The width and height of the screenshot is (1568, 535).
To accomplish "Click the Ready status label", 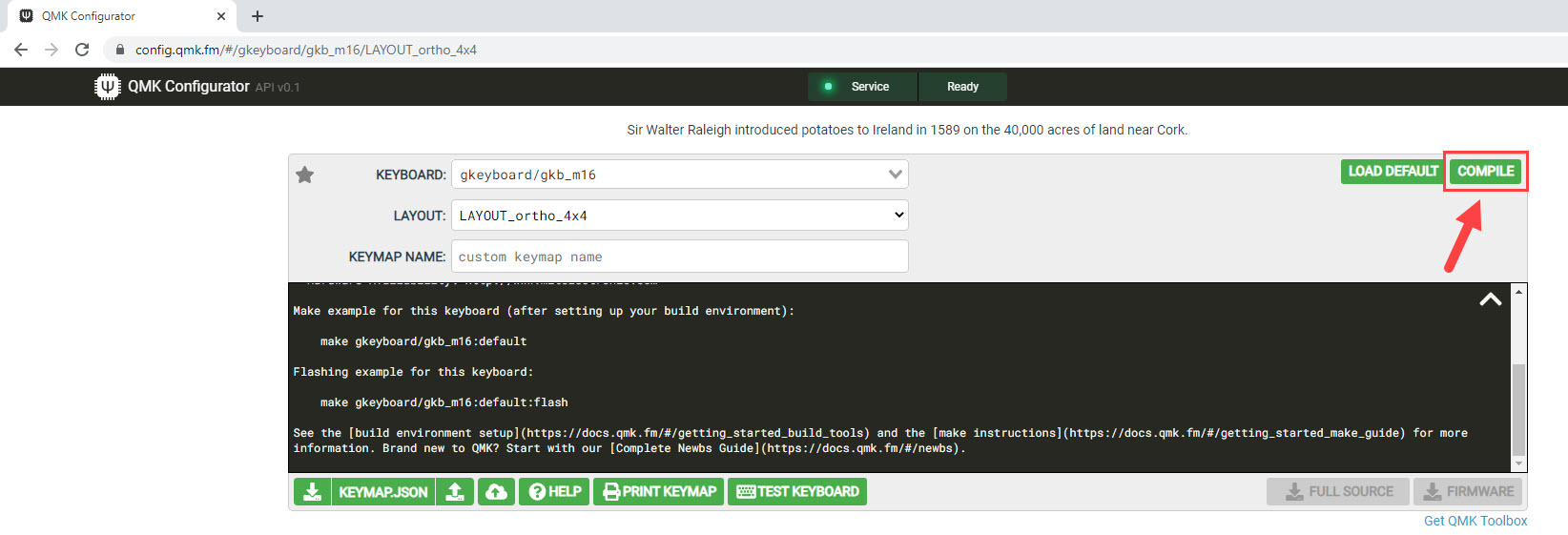I will click(x=962, y=87).
